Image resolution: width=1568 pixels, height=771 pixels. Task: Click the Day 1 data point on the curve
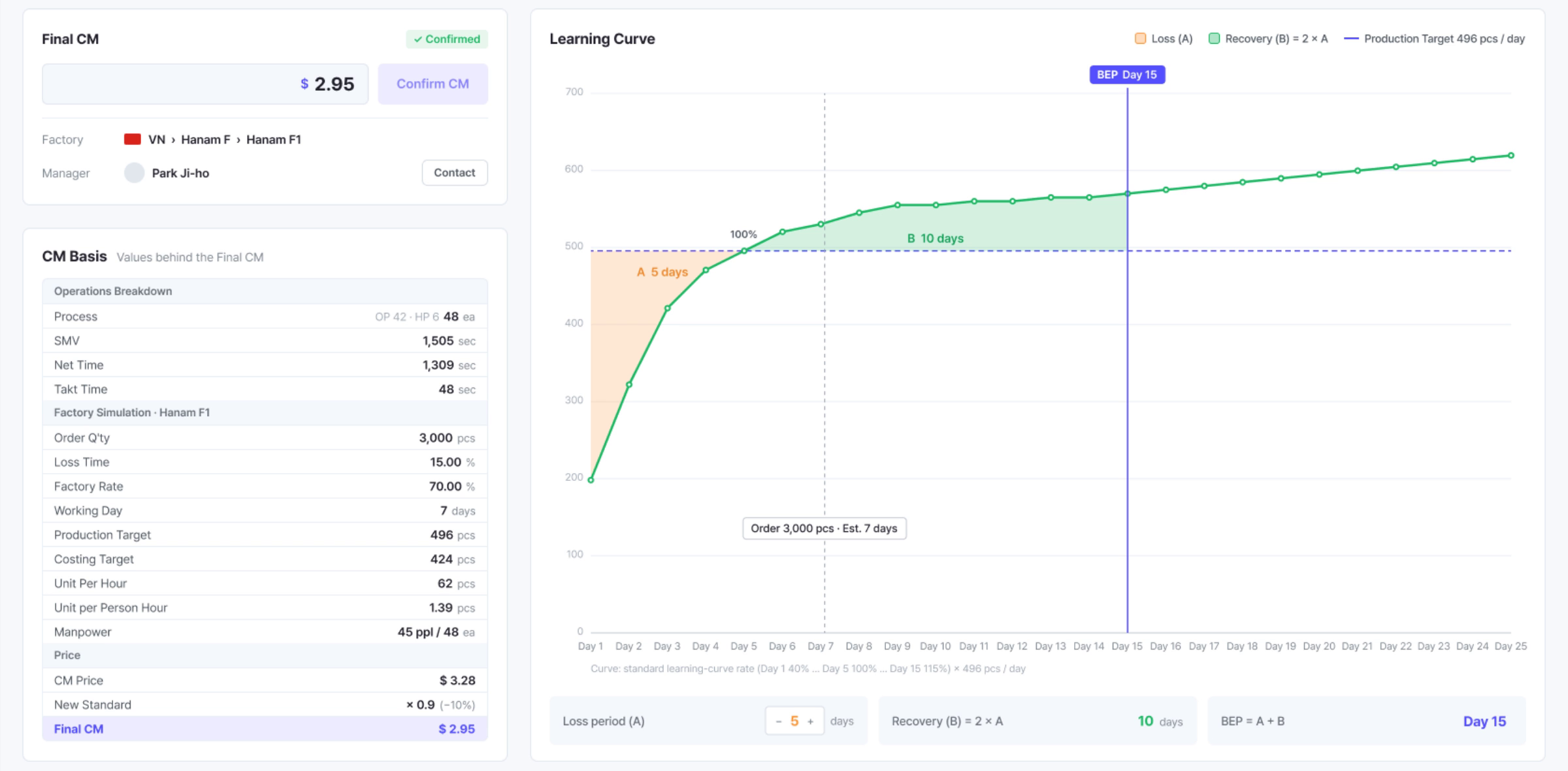point(591,480)
